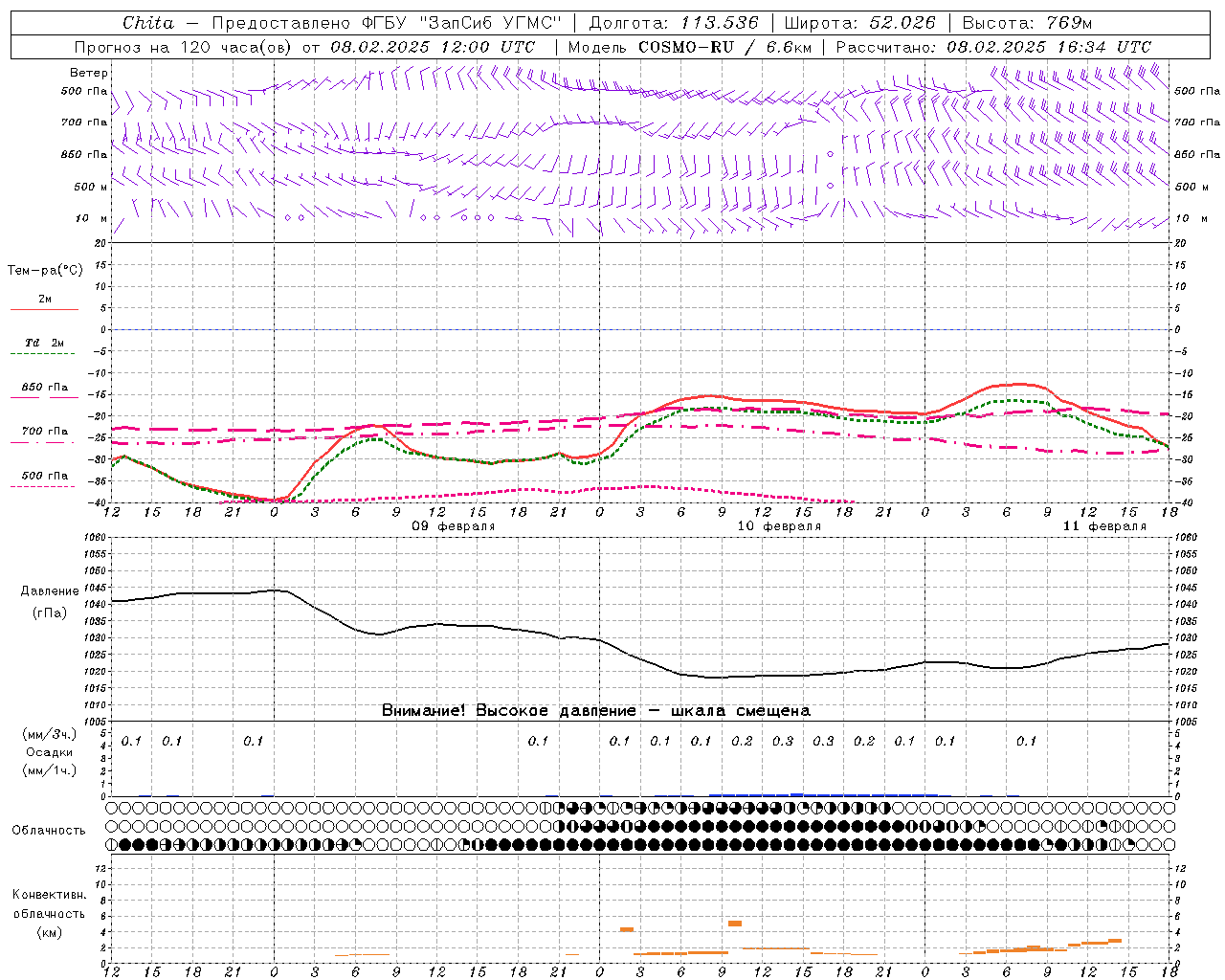Screen dimensions: 1225x980
Task: Click the "700 гПа" temperature legend entry
Action: click(44, 432)
